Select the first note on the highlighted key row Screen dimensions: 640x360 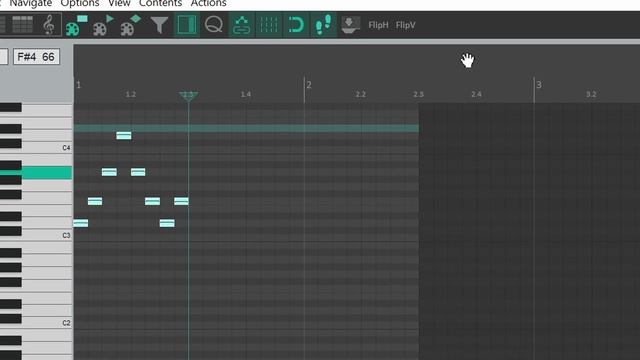(x=109, y=172)
